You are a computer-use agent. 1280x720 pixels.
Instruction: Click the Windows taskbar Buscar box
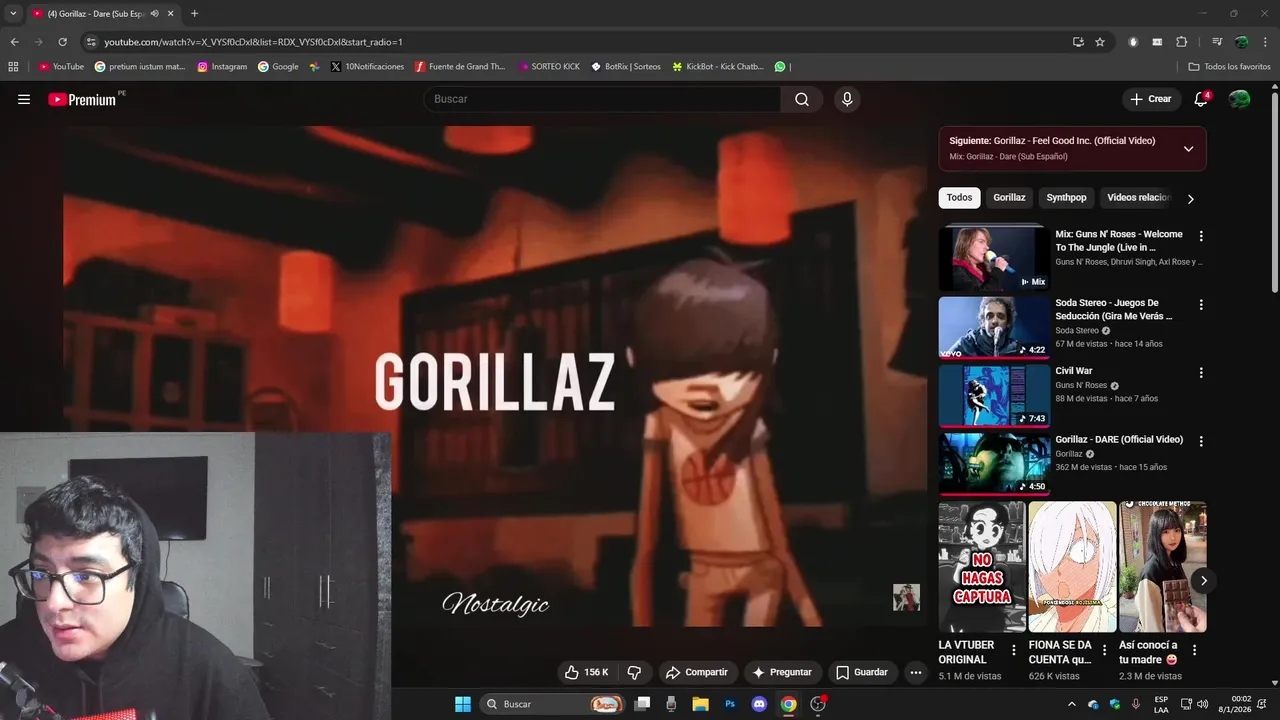[x=551, y=704]
